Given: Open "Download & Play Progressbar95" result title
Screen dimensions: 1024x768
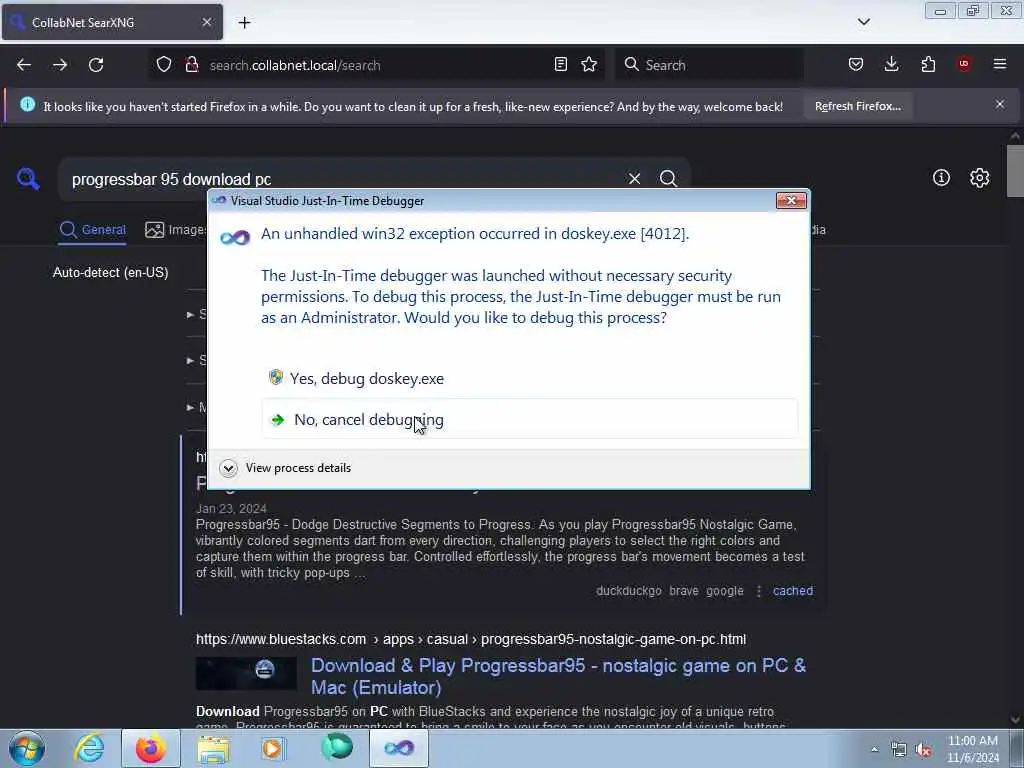Looking at the screenshot, I should [x=558, y=676].
